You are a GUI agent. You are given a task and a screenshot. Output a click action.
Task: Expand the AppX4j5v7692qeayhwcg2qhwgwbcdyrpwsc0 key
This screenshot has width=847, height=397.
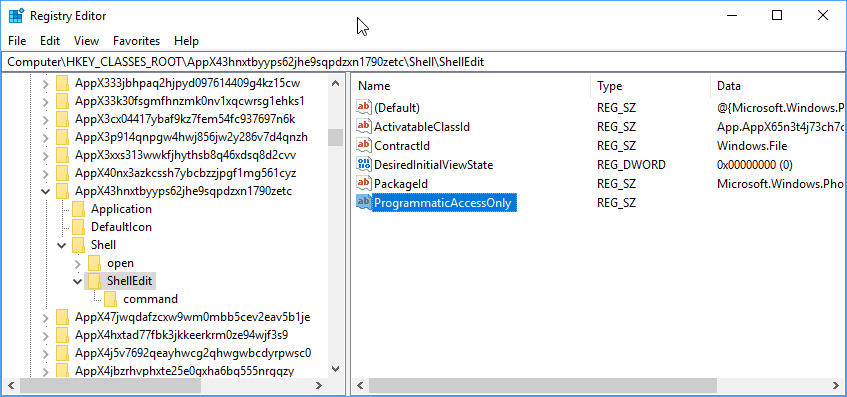pos(46,353)
